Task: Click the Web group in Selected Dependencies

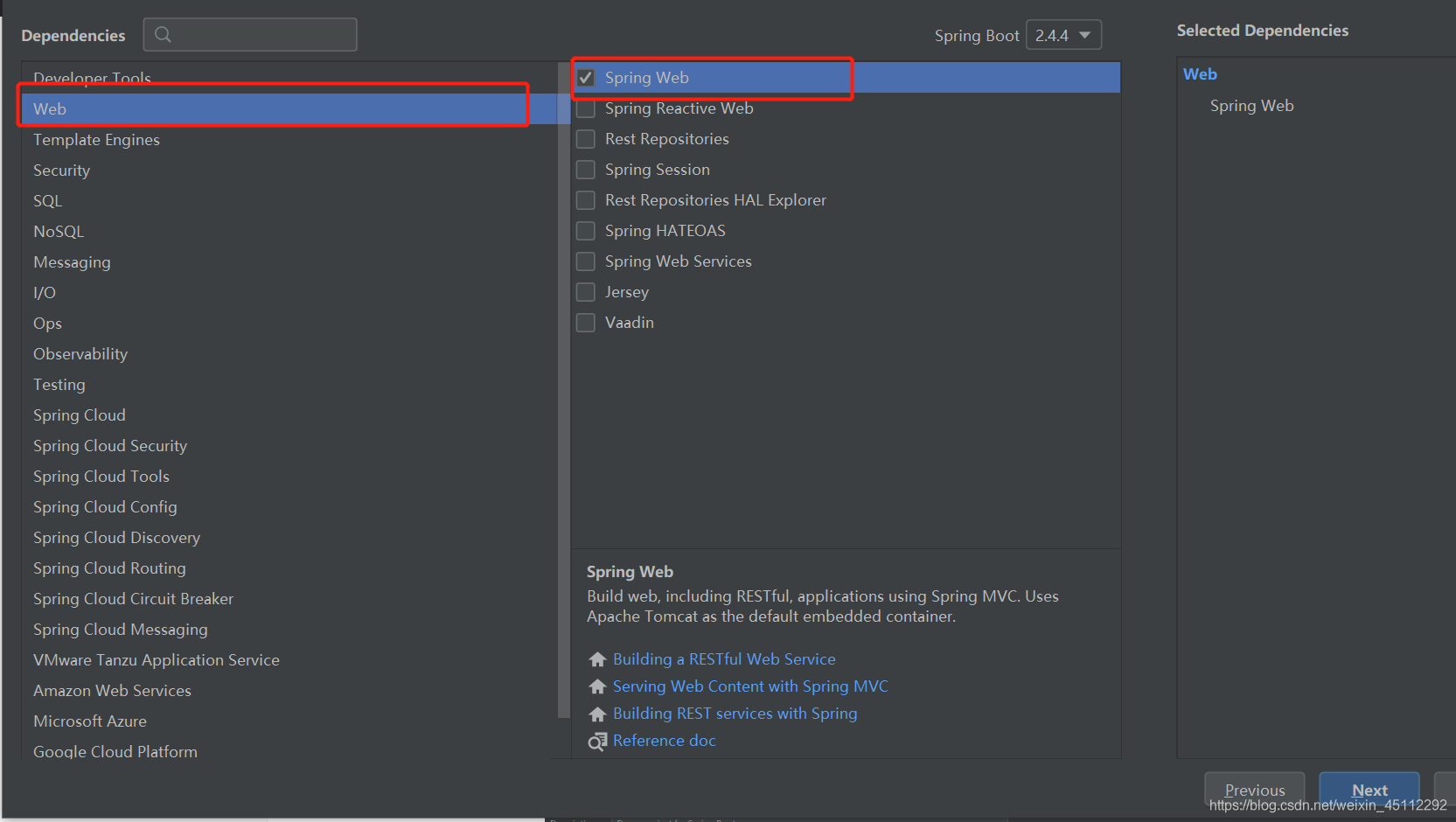Action: [1200, 74]
